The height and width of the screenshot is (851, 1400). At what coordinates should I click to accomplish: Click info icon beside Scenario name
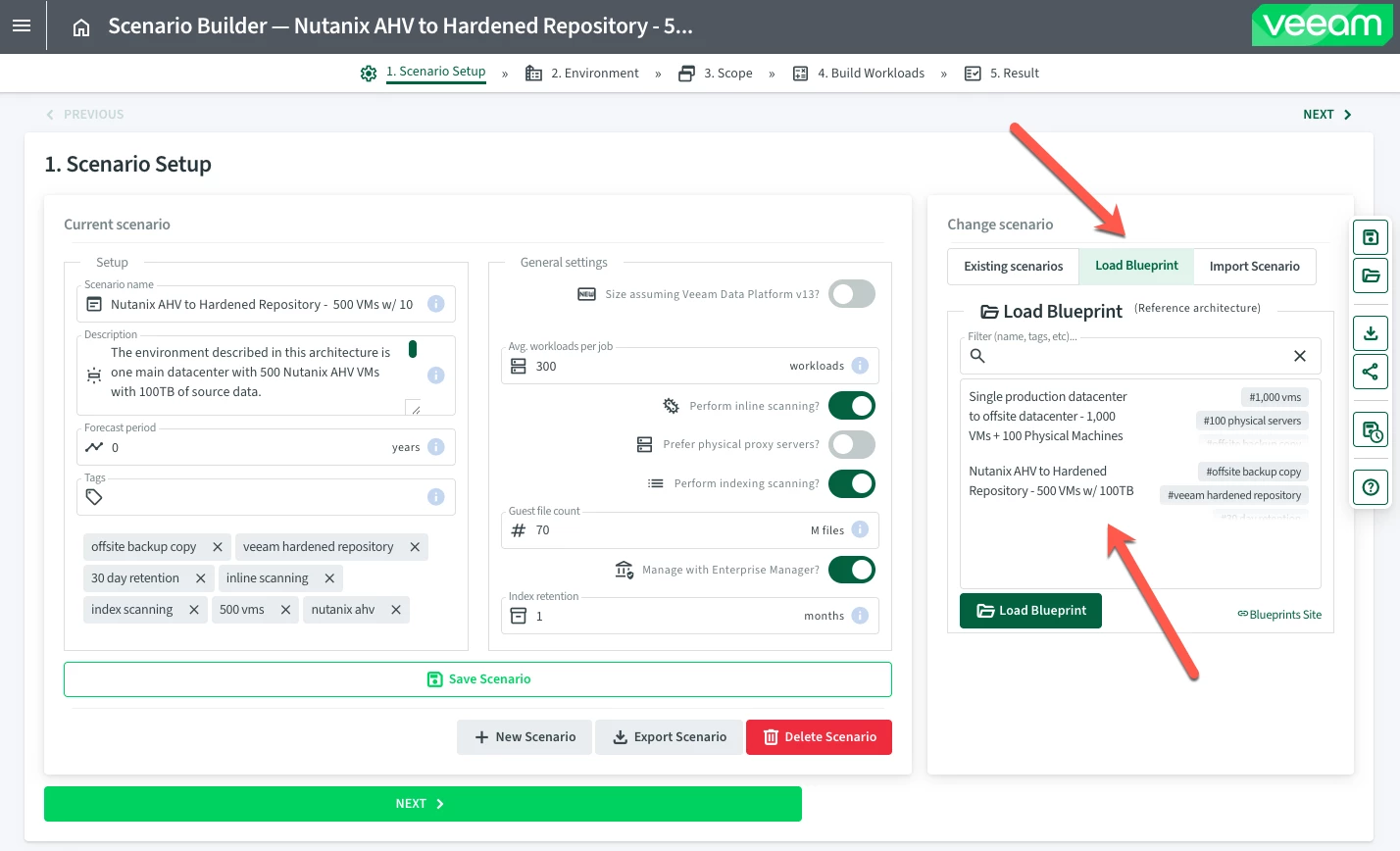pos(436,304)
